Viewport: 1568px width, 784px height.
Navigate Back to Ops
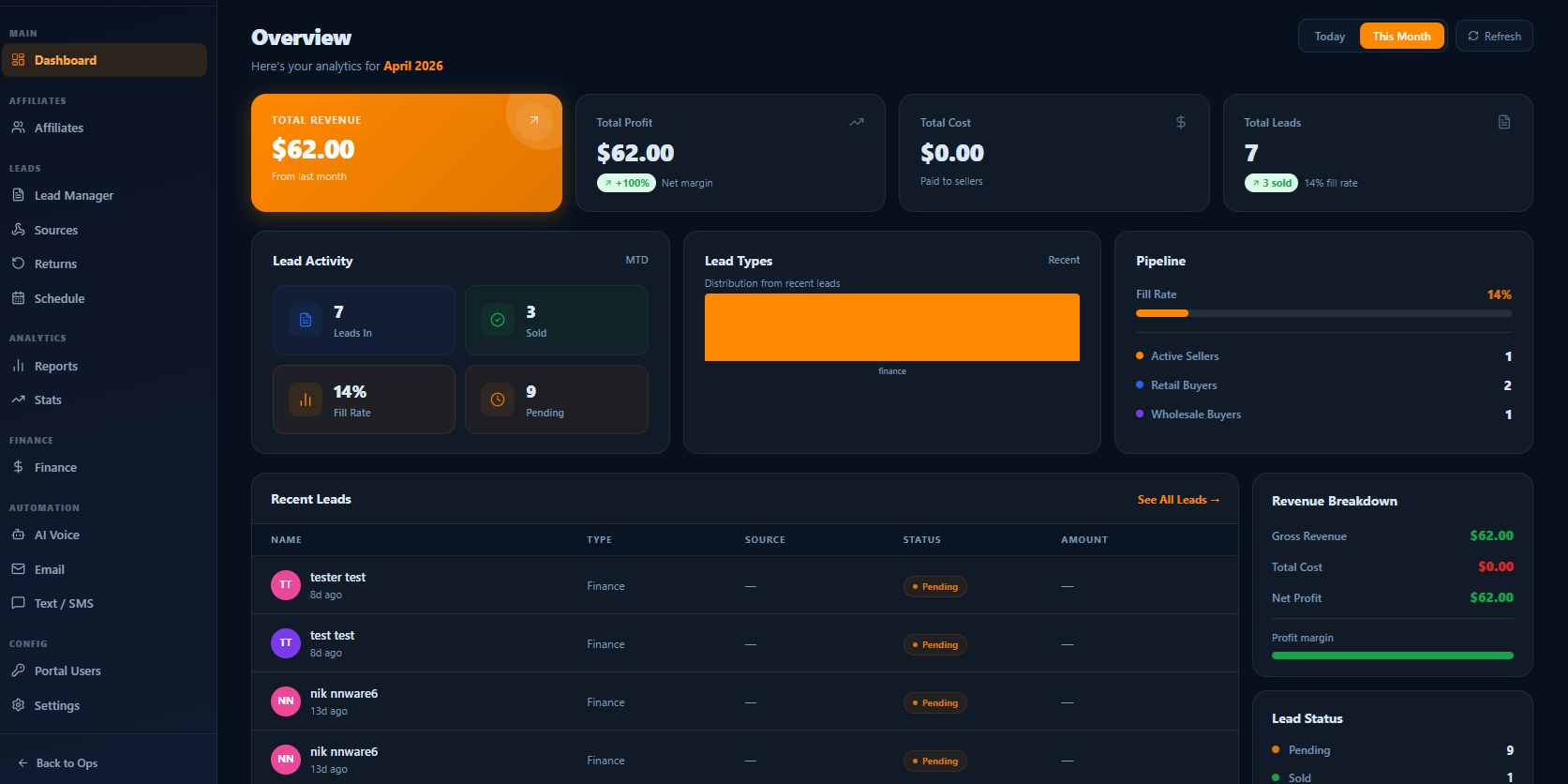(66, 763)
